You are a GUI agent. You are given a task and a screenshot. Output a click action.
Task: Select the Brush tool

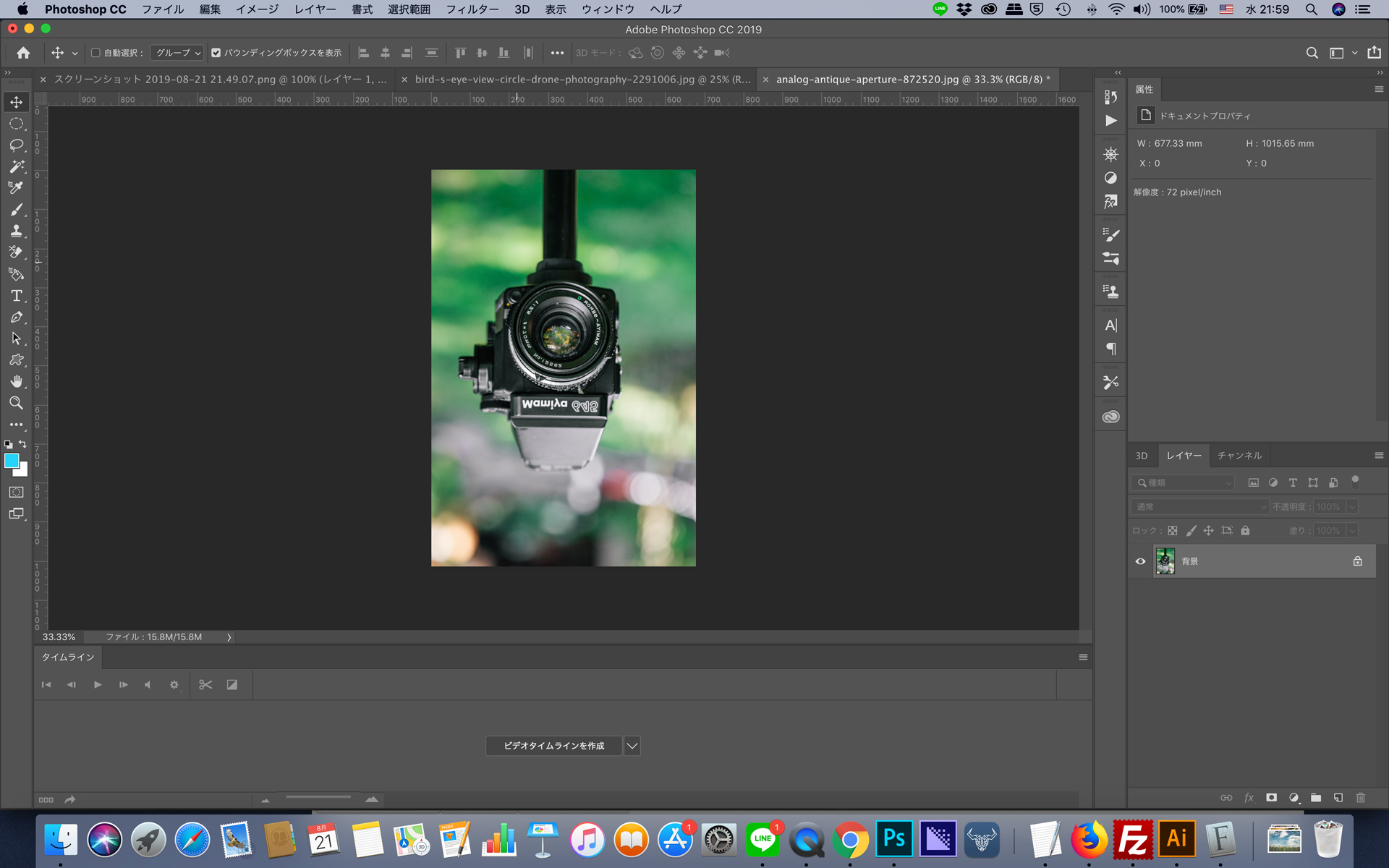(x=16, y=210)
